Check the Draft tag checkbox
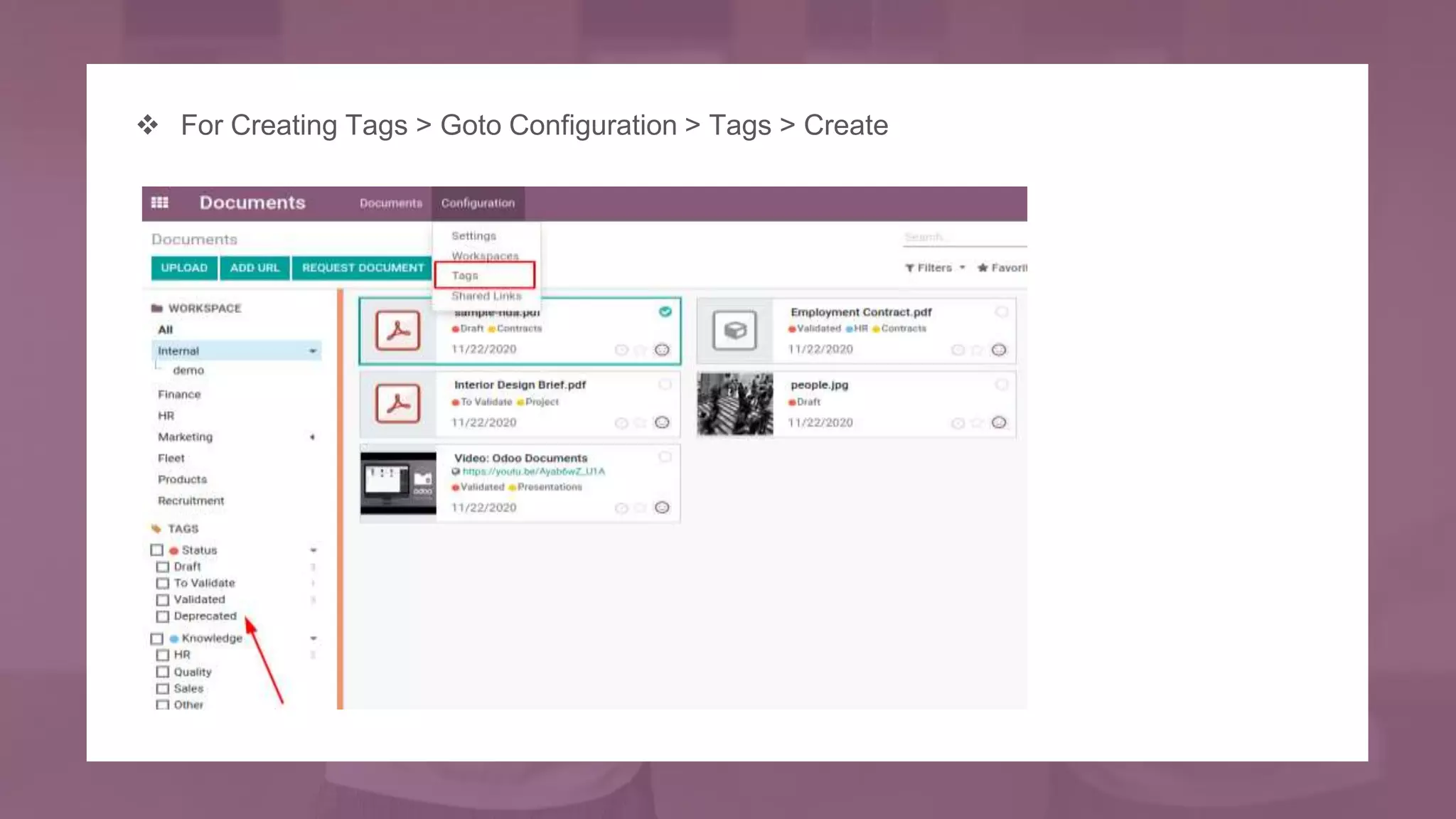The height and width of the screenshot is (819, 1456). (163, 567)
